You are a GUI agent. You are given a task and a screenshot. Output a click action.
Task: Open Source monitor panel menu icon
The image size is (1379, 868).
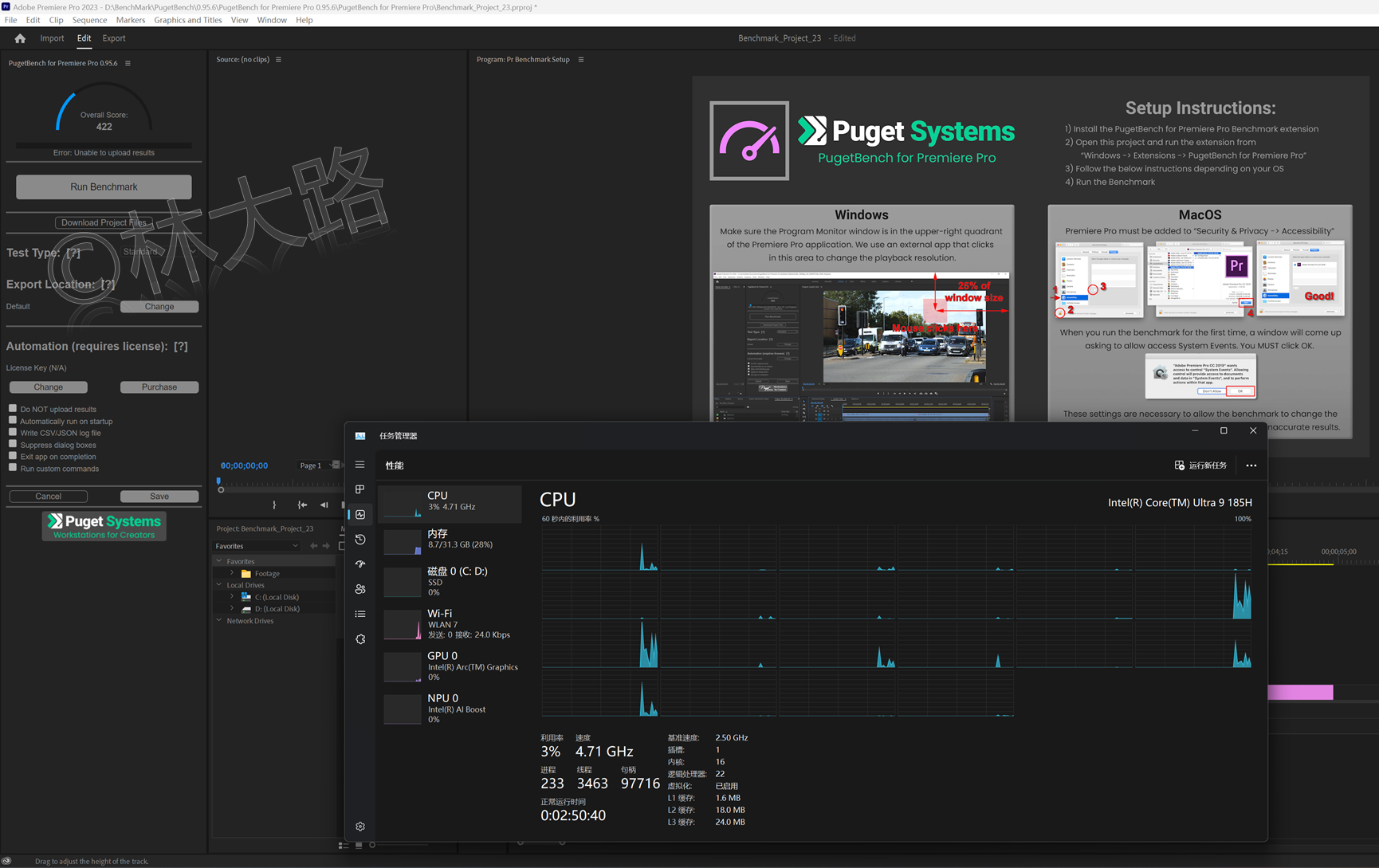pyautogui.click(x=278, y=59)
